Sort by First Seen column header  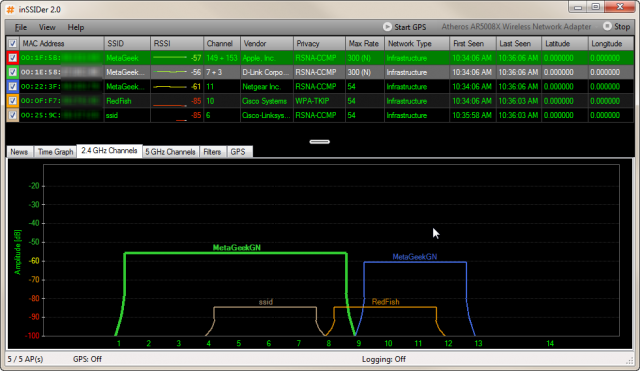[x=473, y=44]
